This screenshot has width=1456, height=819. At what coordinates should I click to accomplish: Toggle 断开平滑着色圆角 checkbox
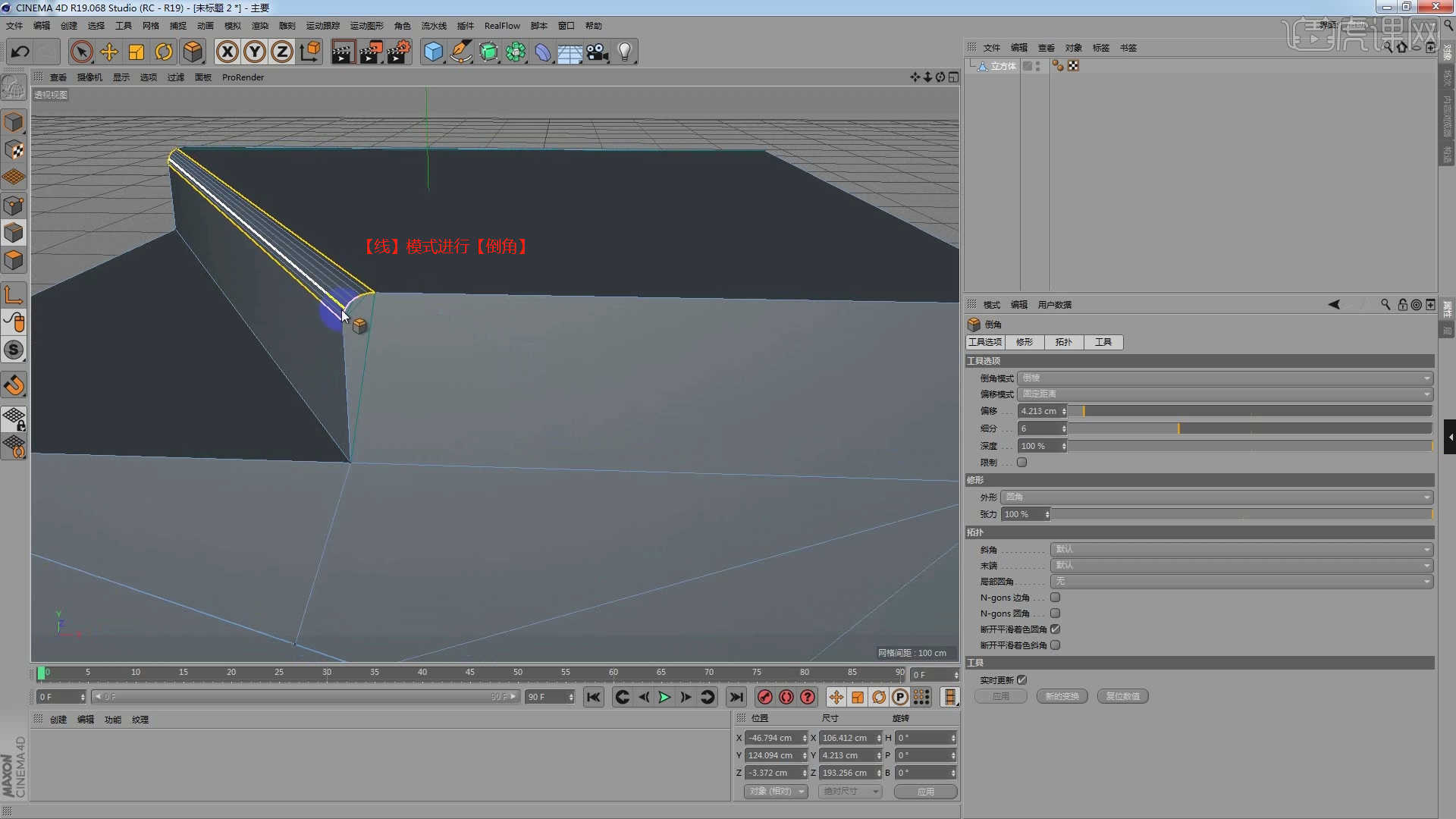point(1055,629)
